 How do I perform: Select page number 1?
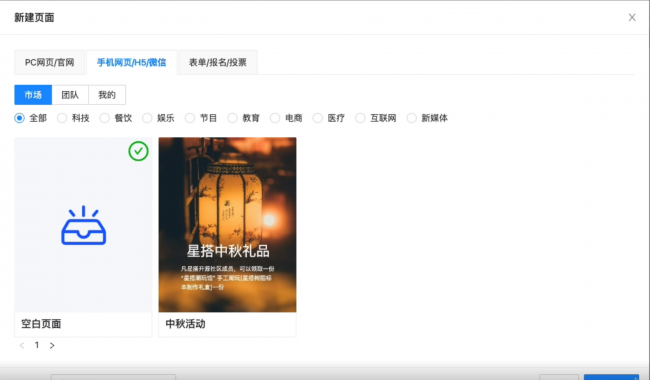click(37, 345)
